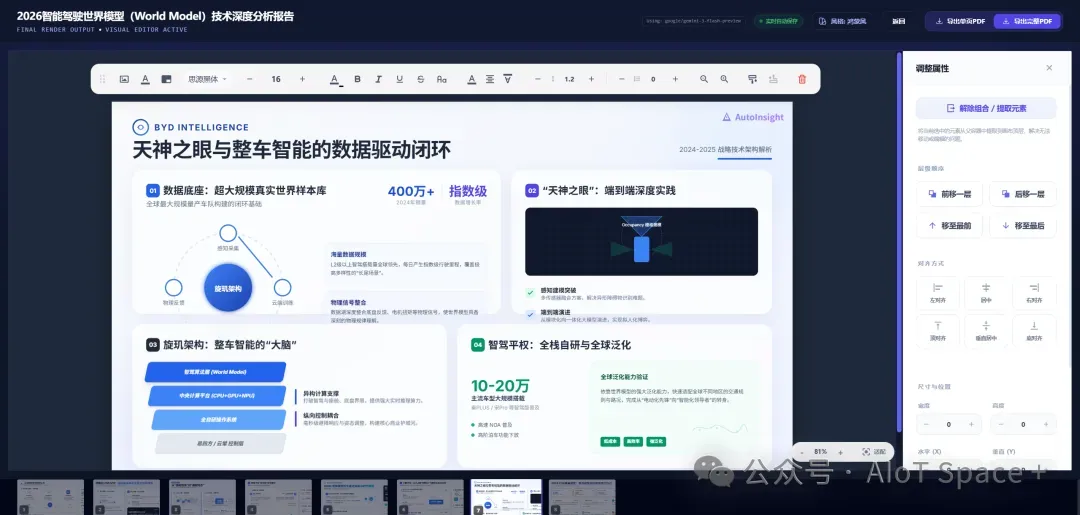
Task: Click 左对齐 align left icon
Action: click(x=937, y=293)
